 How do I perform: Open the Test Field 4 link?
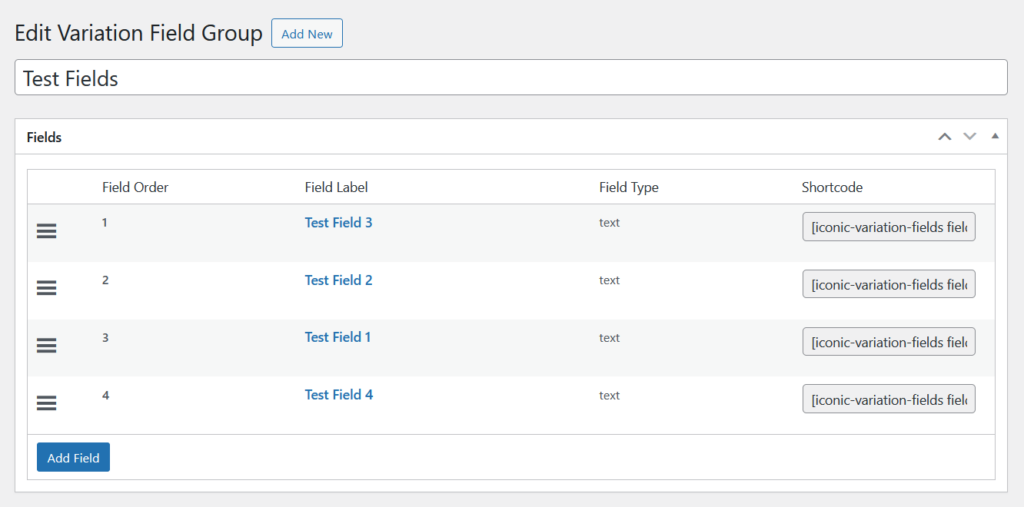click(339, 395)
